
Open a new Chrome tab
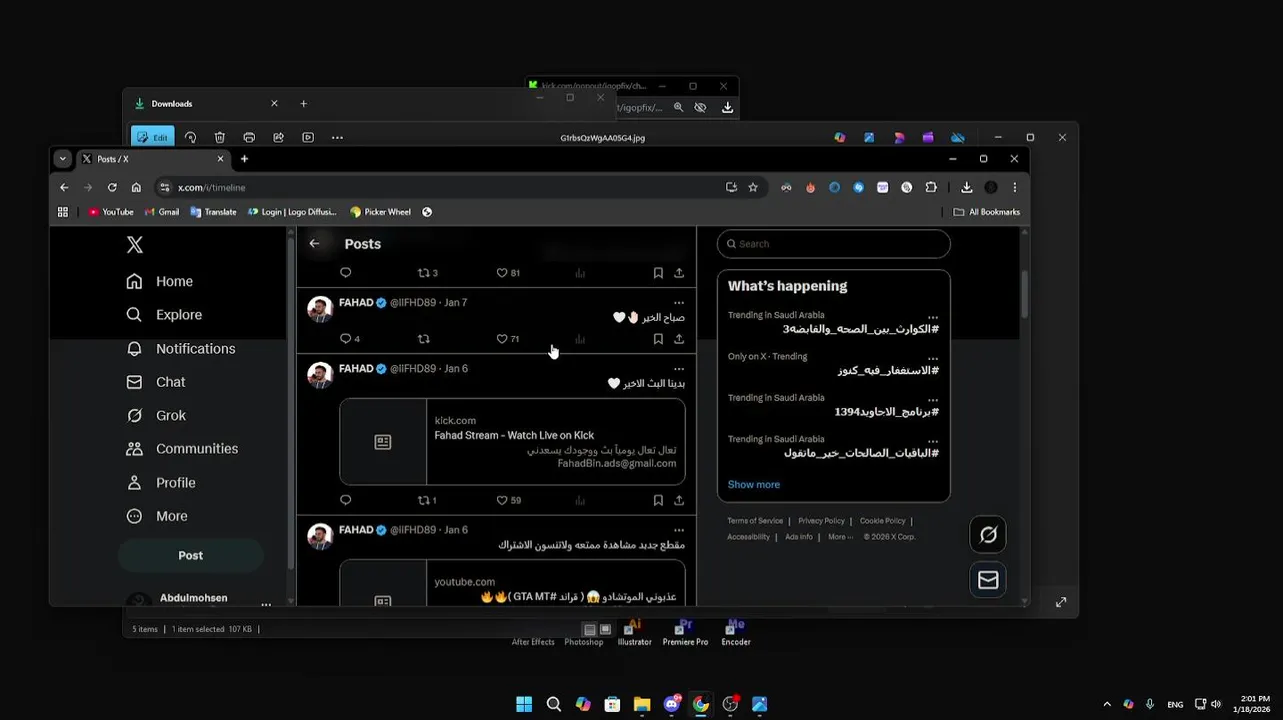[244, 159]
